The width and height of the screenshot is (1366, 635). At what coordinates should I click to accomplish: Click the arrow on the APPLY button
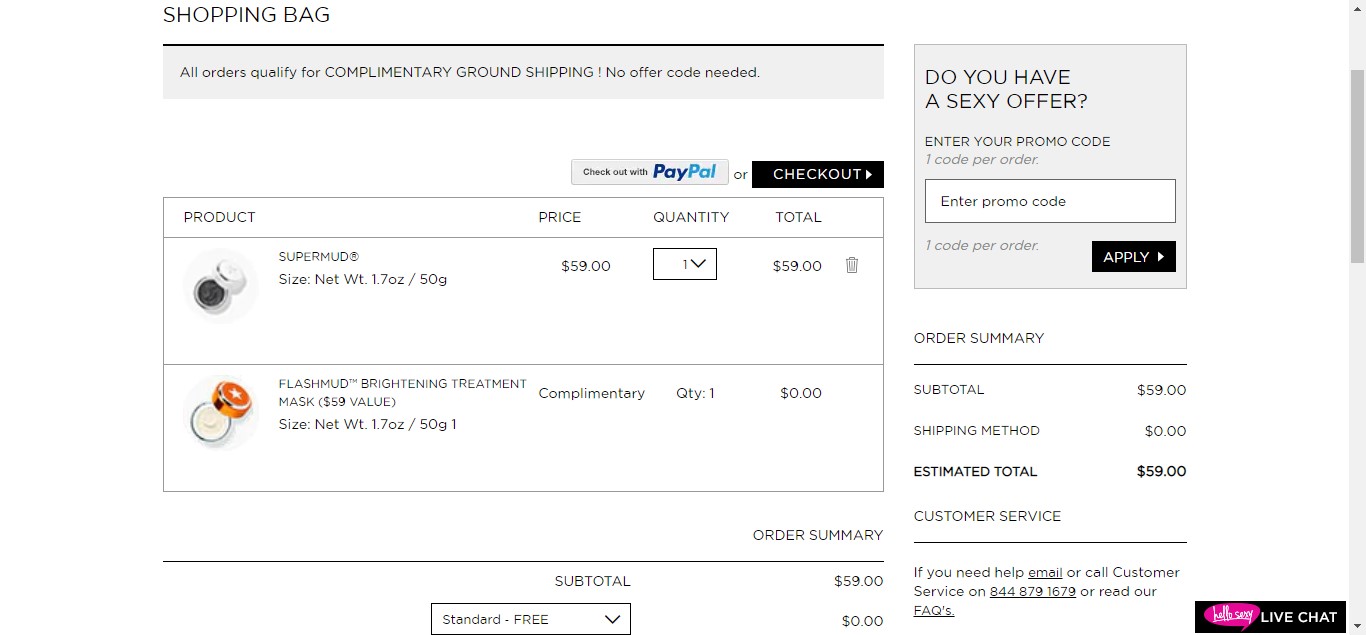coord(1161,257)
